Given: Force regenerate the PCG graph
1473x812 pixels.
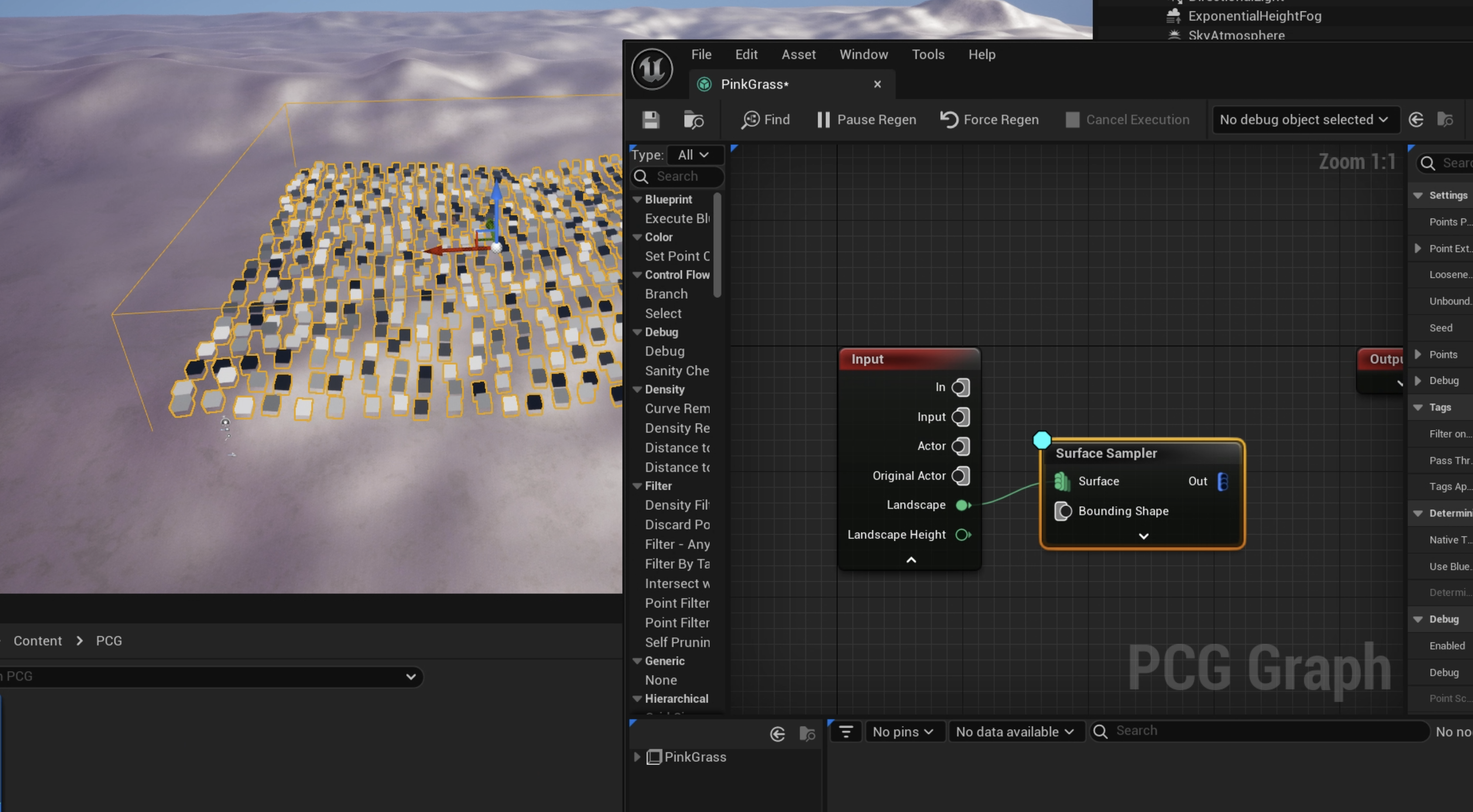Looking at the screenshot, I should [989, 120].
